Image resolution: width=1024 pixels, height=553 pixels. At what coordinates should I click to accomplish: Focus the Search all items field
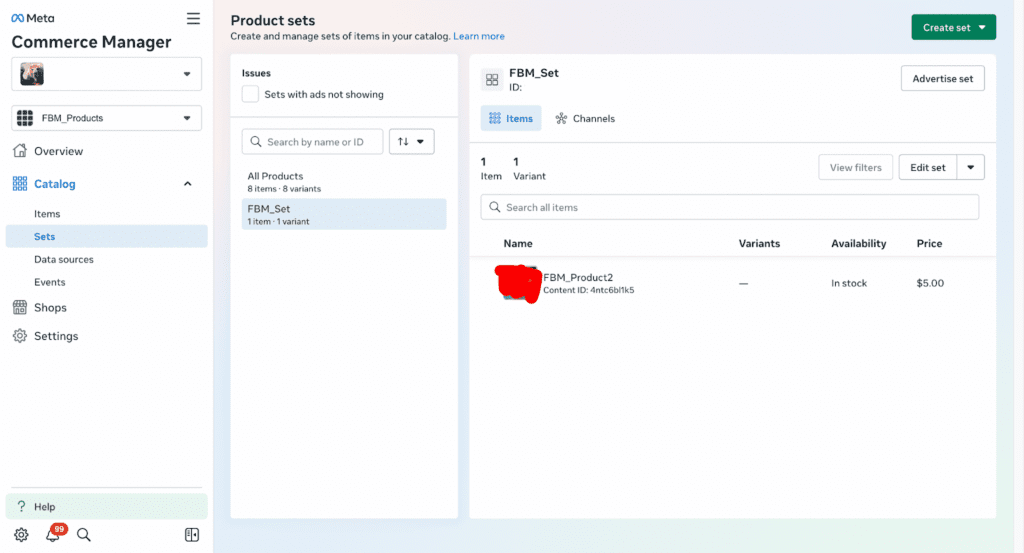tap(729, 207)
